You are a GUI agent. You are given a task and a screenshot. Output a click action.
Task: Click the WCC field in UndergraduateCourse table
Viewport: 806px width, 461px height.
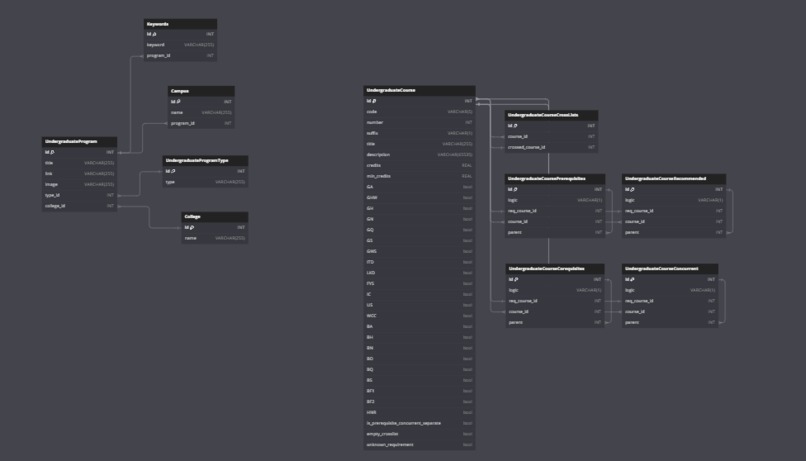419,316
